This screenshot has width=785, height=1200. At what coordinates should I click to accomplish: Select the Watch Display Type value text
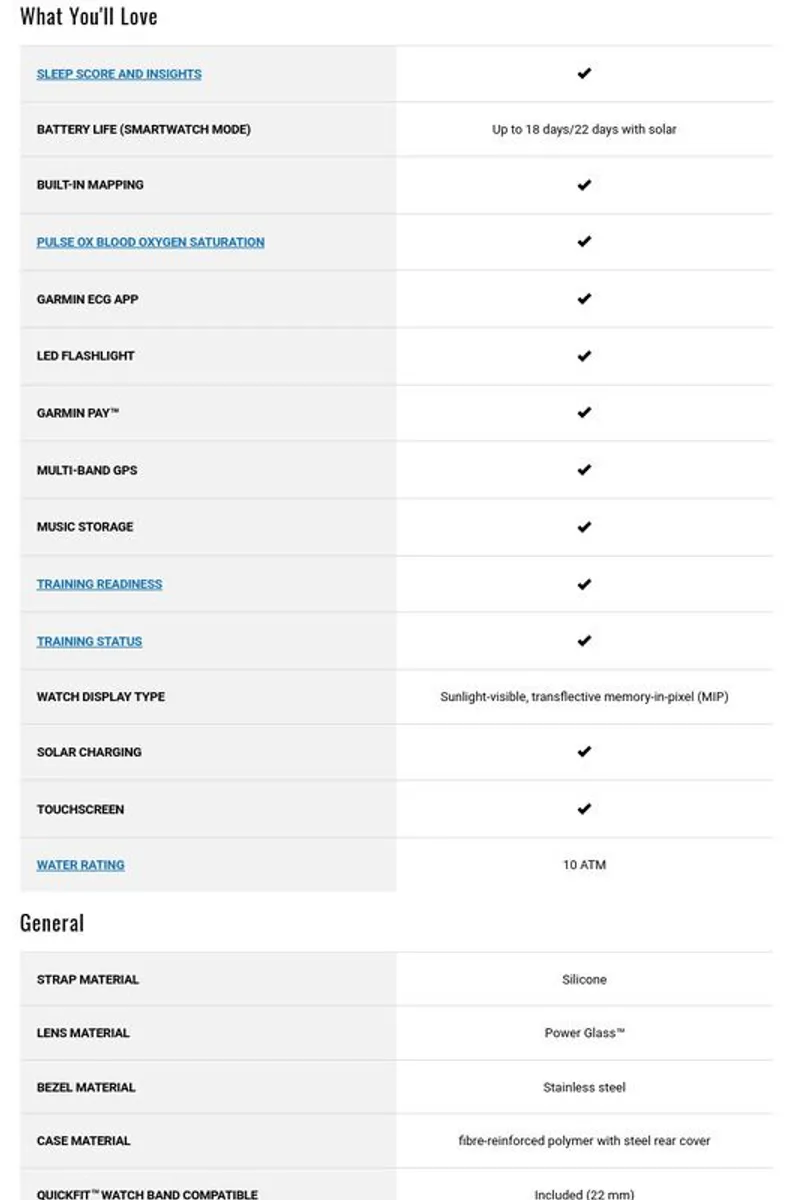click(584, 697)
